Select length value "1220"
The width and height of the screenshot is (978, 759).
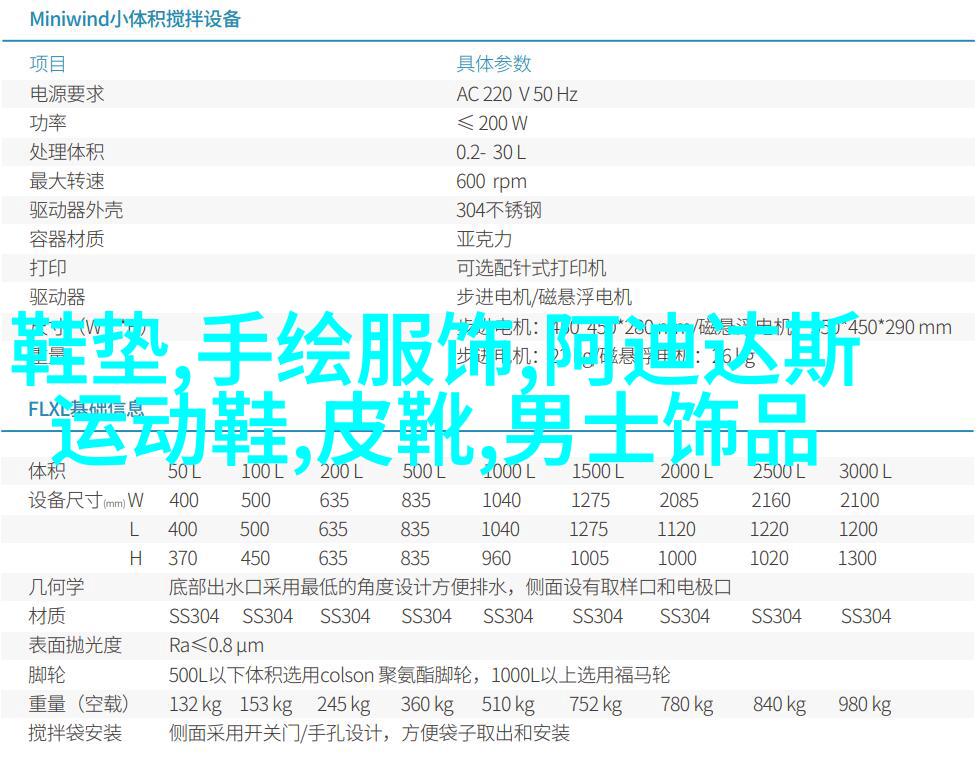point(769,529)
